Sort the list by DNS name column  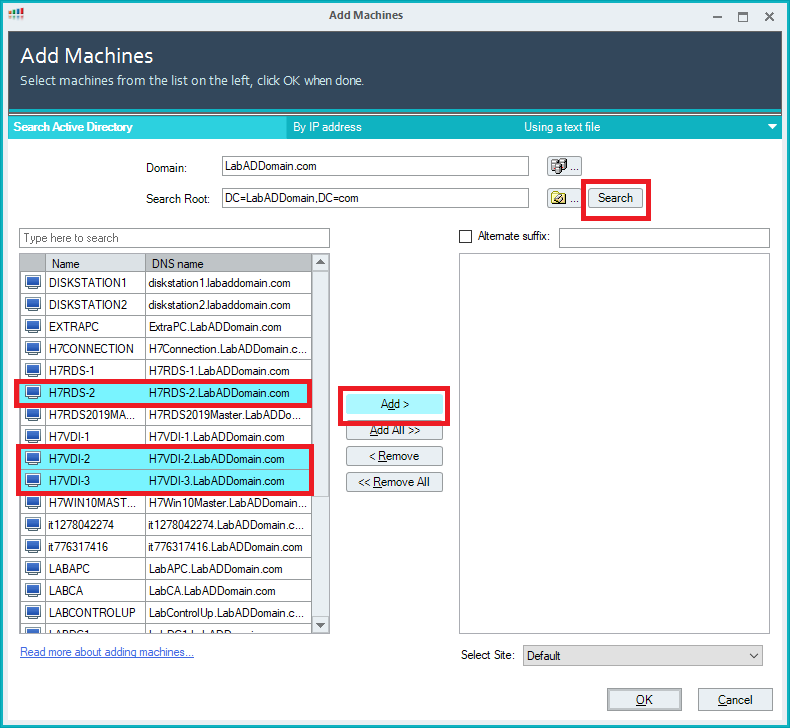(x=228, y=264)
